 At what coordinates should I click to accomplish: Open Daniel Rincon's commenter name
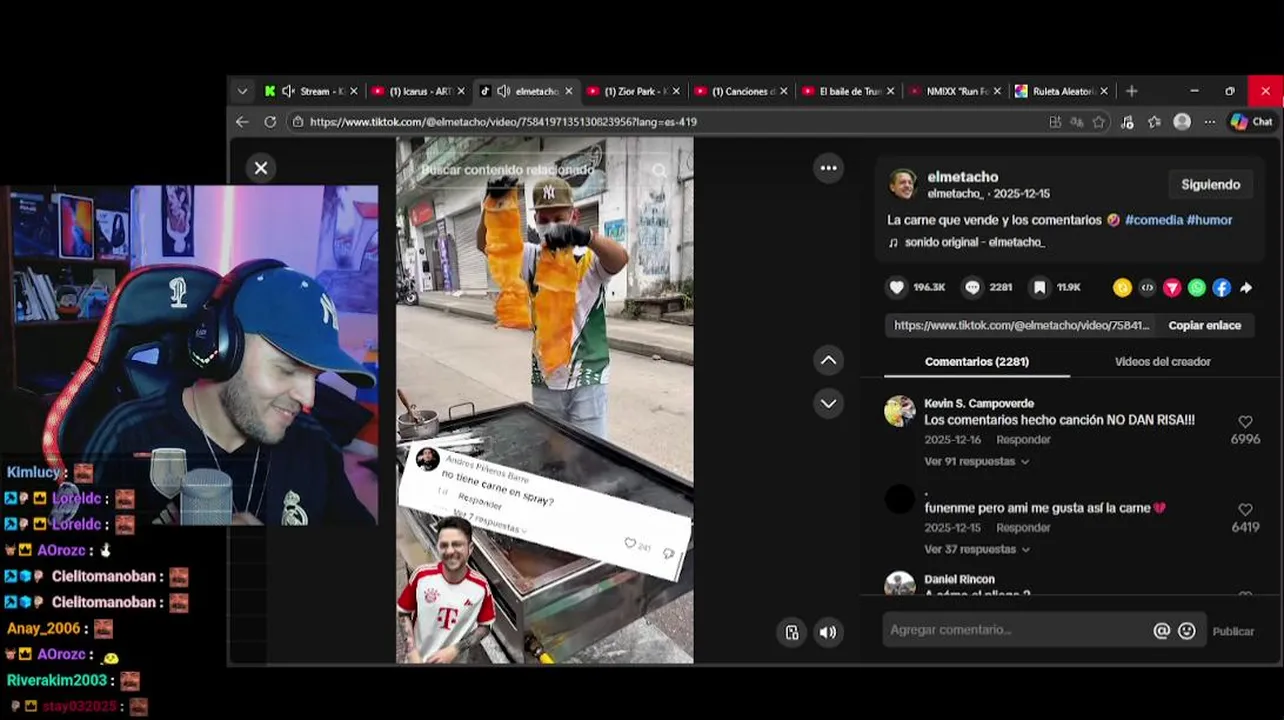click(959, 580)
